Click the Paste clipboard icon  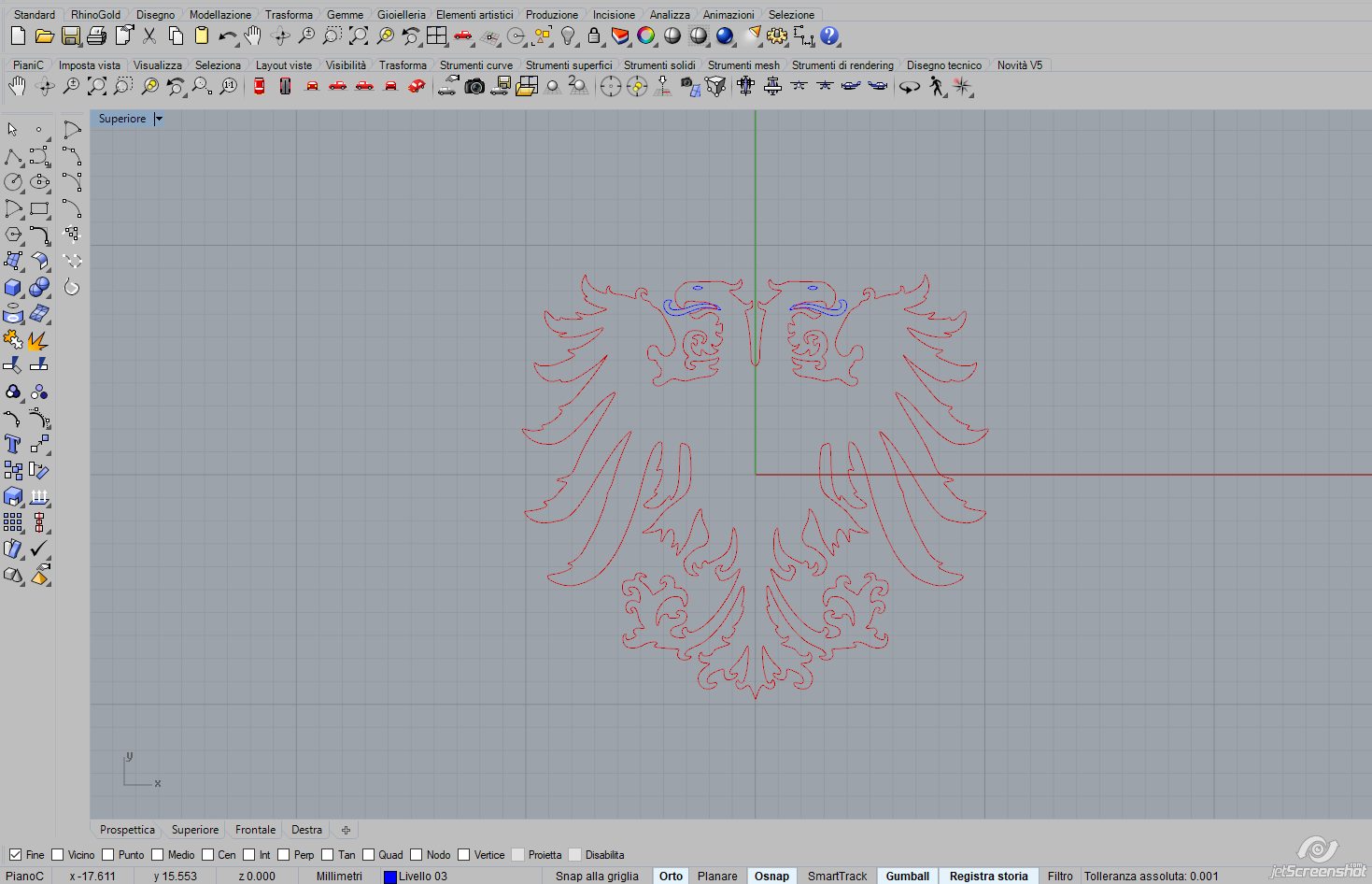[201, 36]
